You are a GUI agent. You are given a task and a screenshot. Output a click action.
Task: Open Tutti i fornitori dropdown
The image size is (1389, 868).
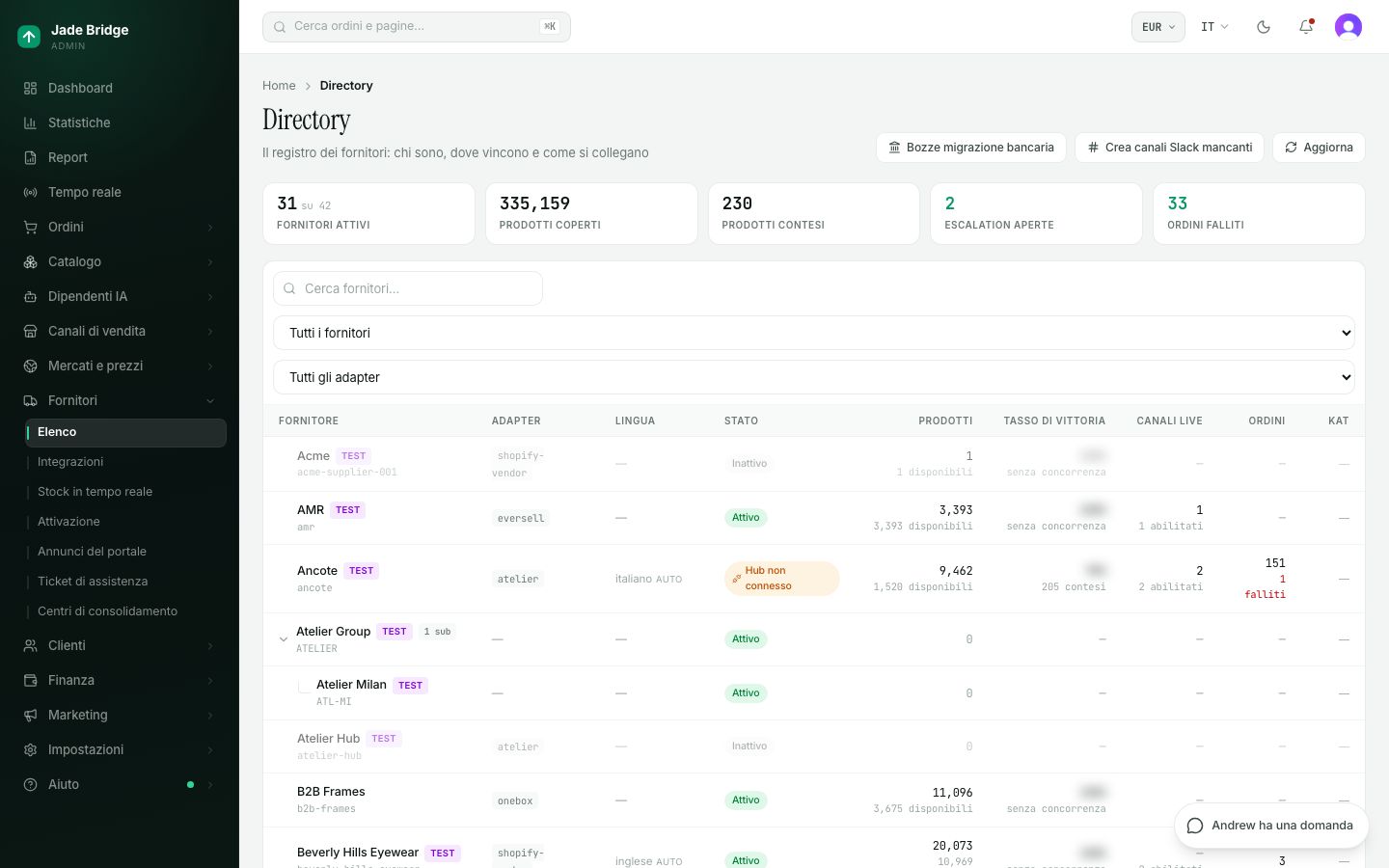pos(814,333)
